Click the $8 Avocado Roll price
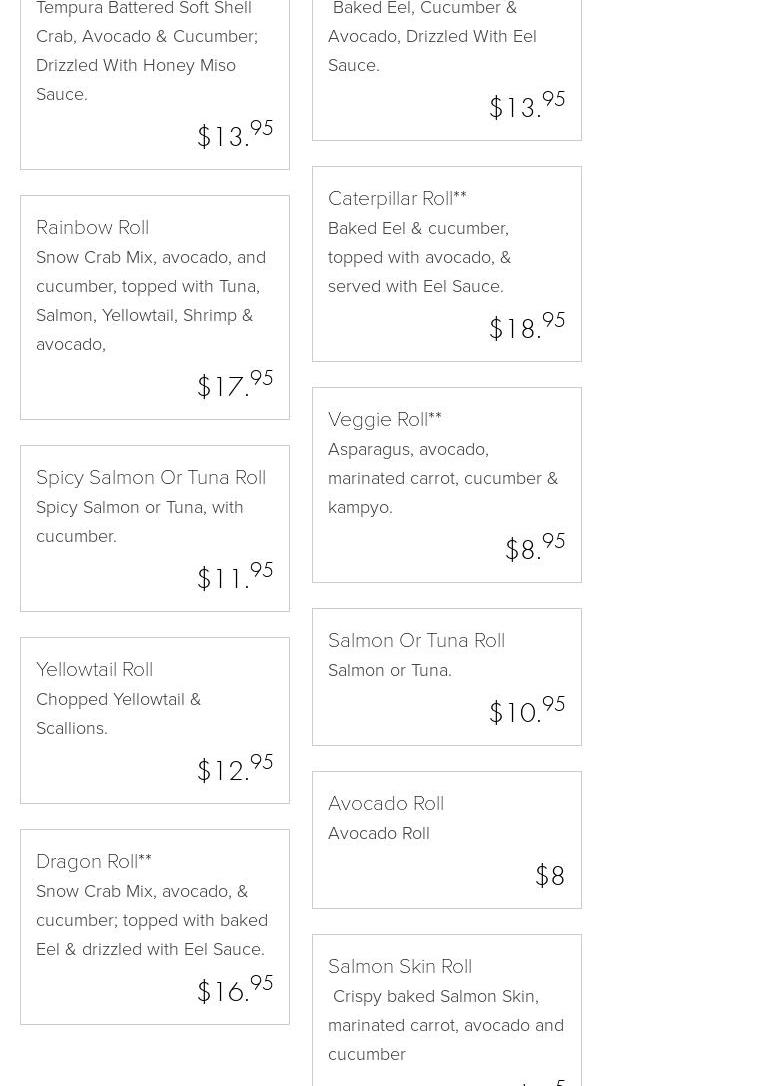The width and height of the screenshot is (770, 1086). [x=550, y=876]
